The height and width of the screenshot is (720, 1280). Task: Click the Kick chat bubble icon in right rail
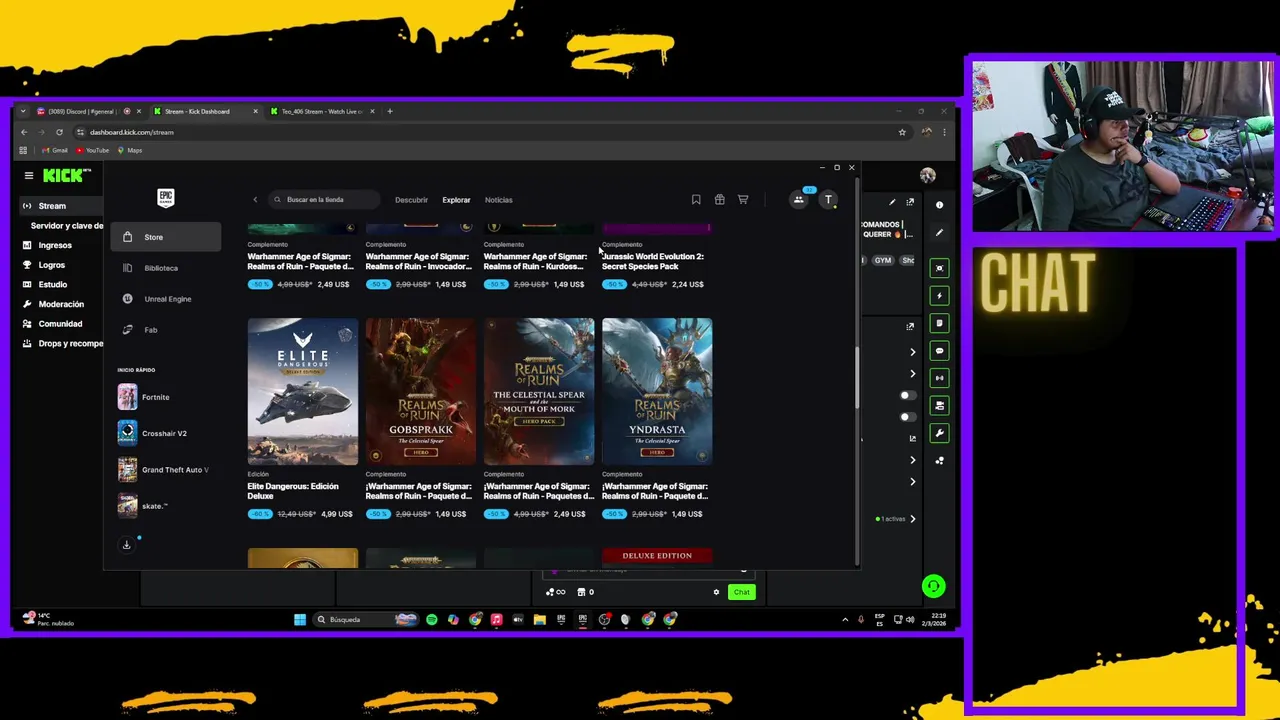pyautogui.click(x=939, y=351)
